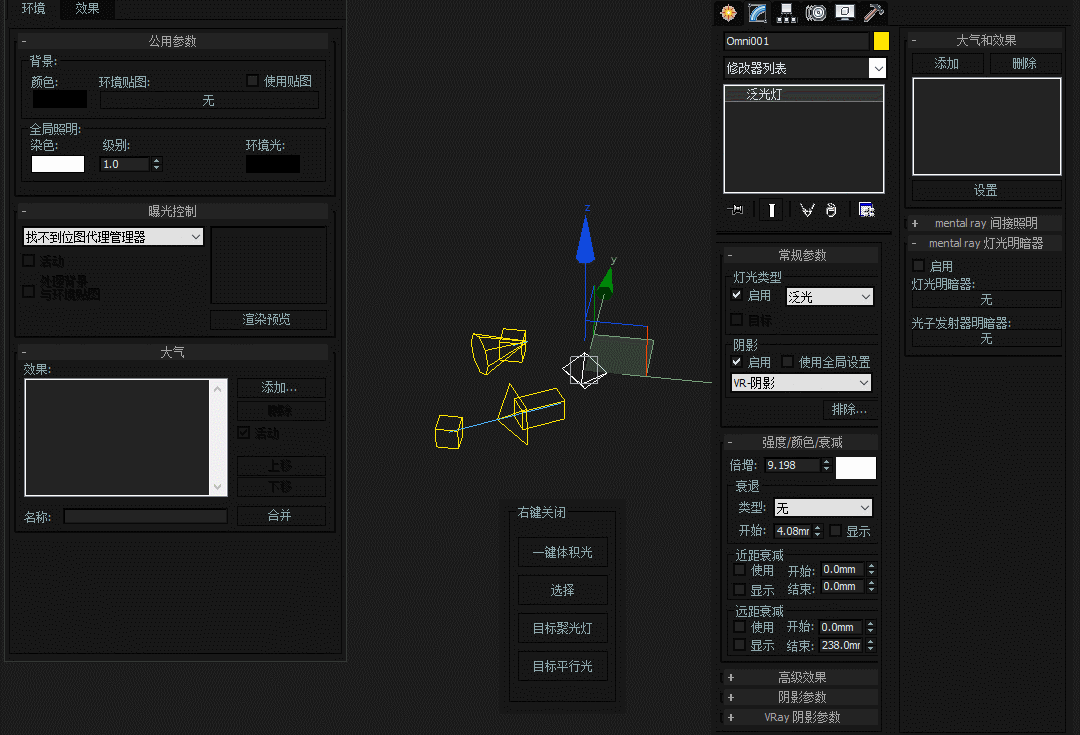Enable 显示 checkbox under 远距衰减

740,645
